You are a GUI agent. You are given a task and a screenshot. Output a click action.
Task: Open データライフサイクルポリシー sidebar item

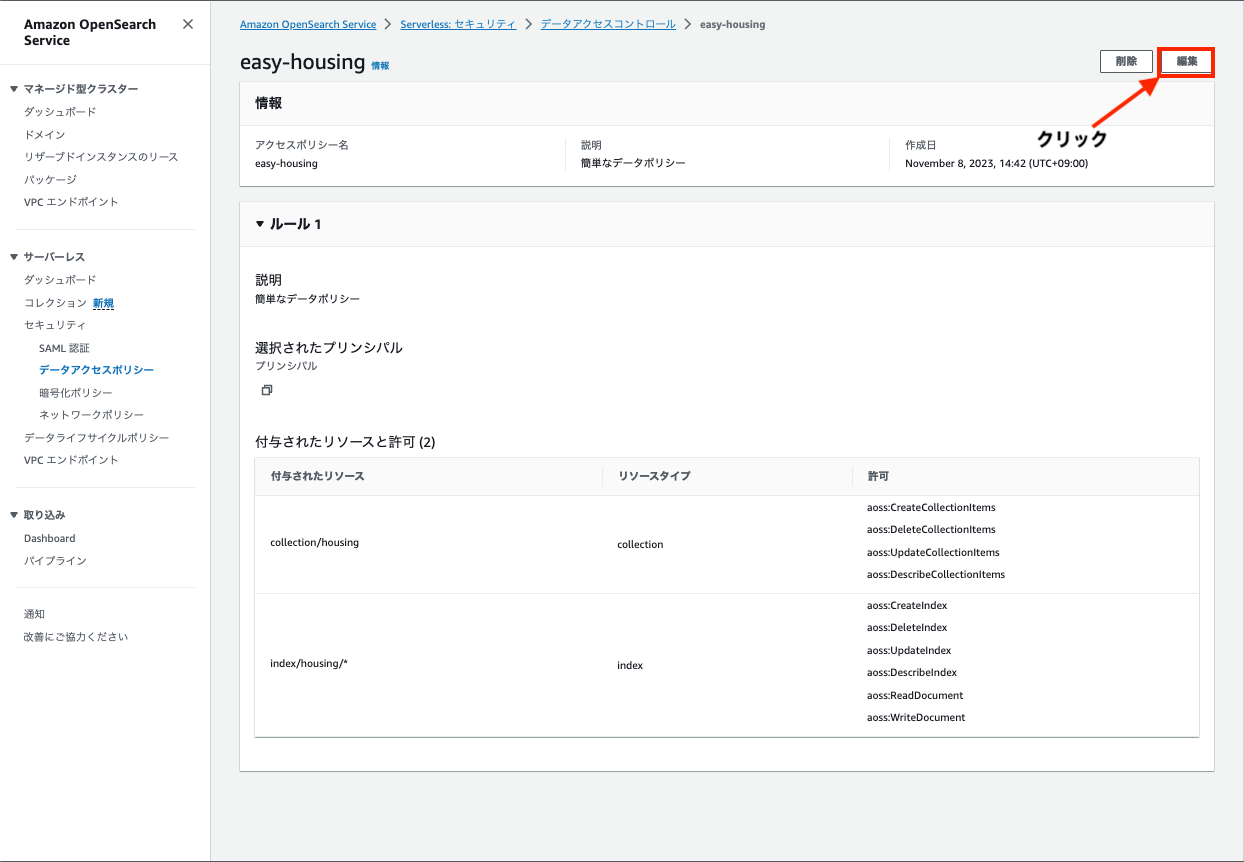97,438
